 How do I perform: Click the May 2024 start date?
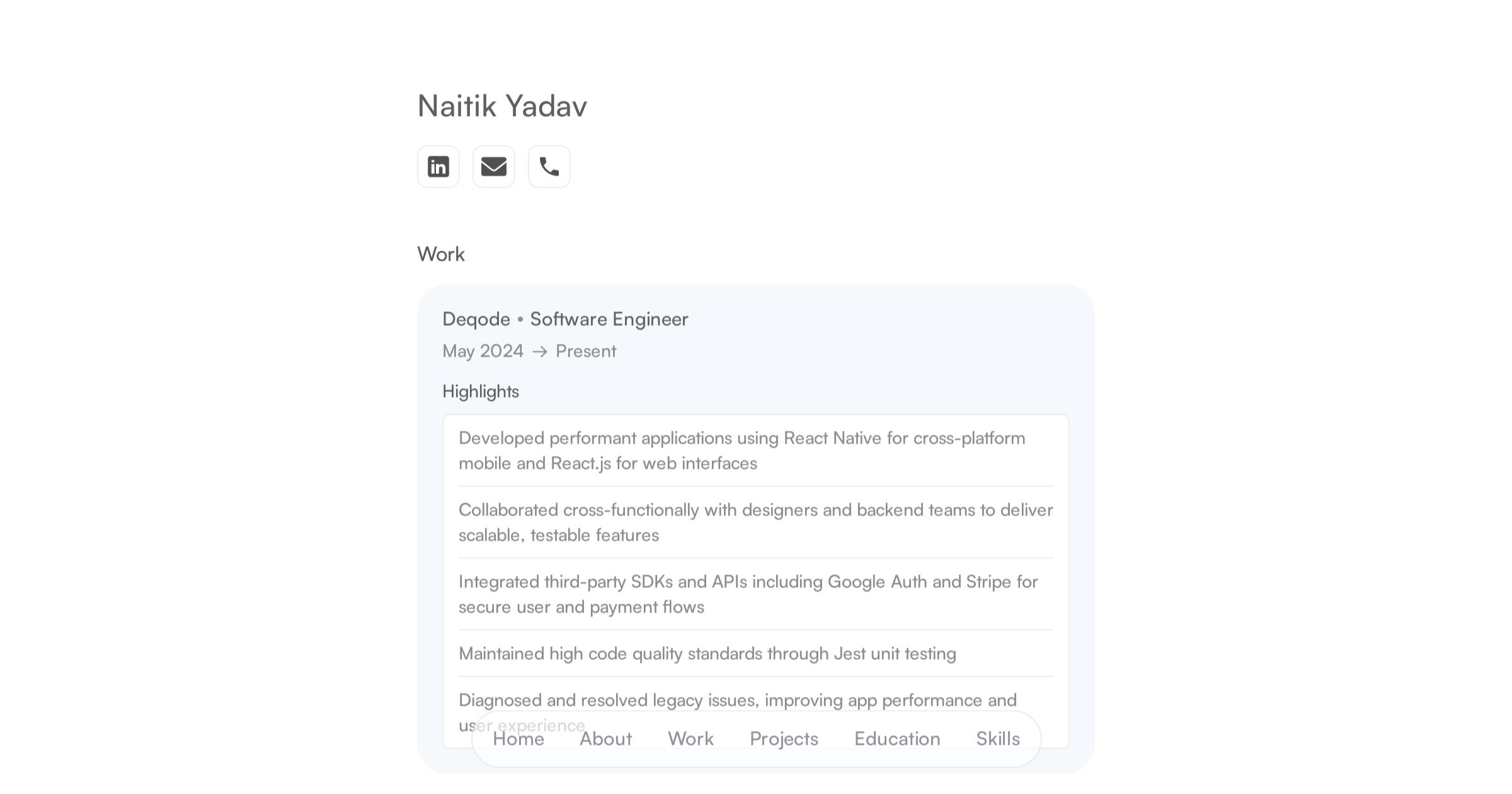[x=483, y=351]
